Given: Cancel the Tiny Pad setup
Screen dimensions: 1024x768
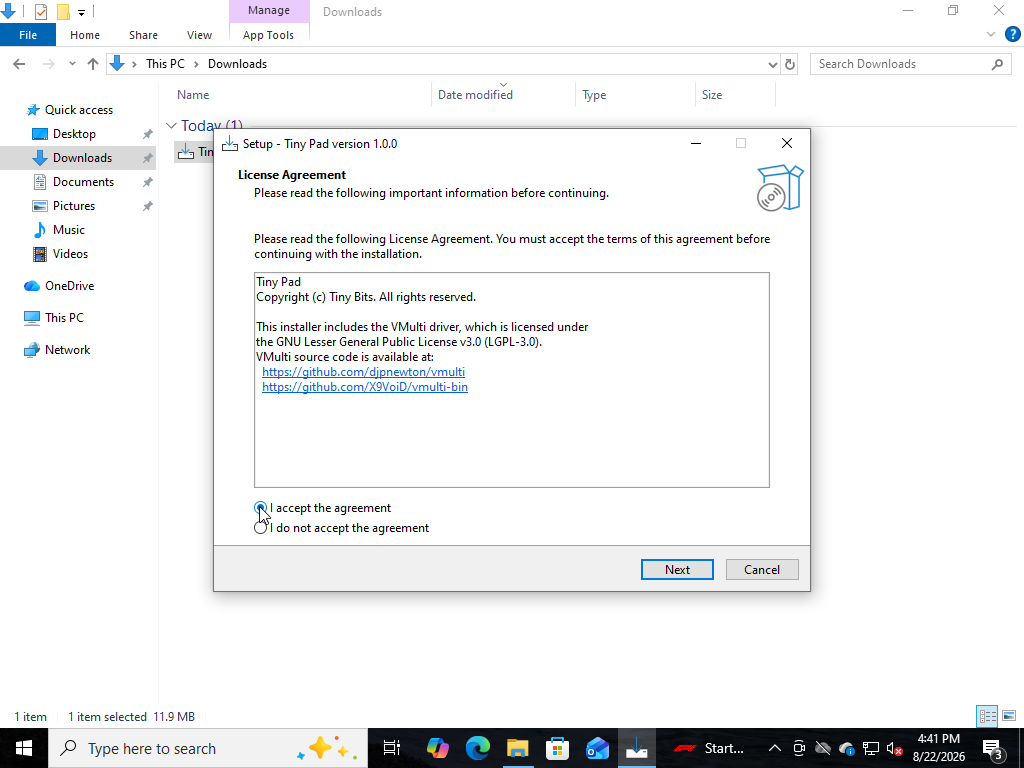Looking at the screenshot, I should pos(761,569).
